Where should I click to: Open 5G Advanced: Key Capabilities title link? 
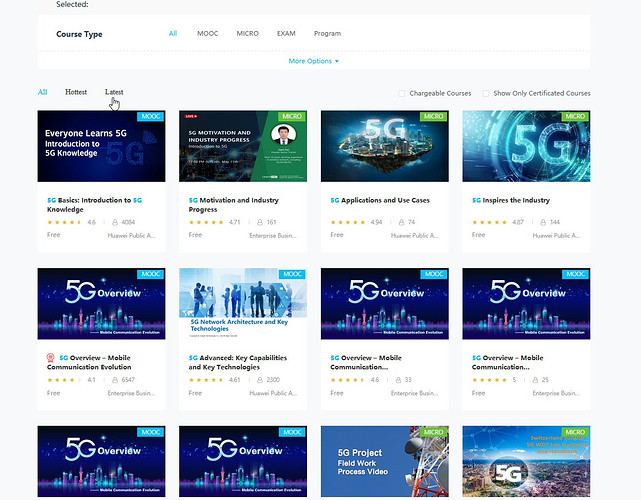point(238,362)
